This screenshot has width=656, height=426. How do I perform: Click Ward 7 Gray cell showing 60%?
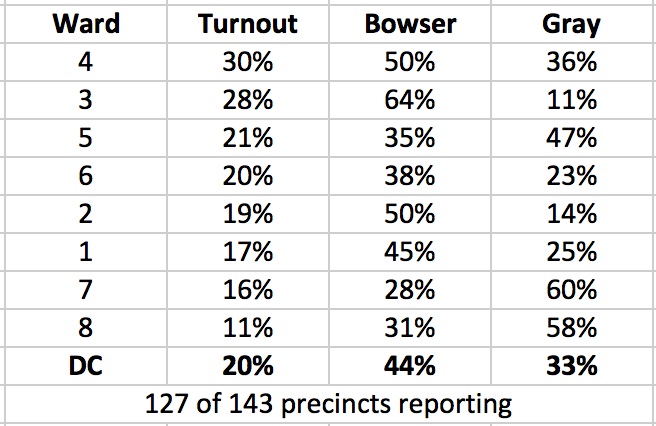point(572,290)
